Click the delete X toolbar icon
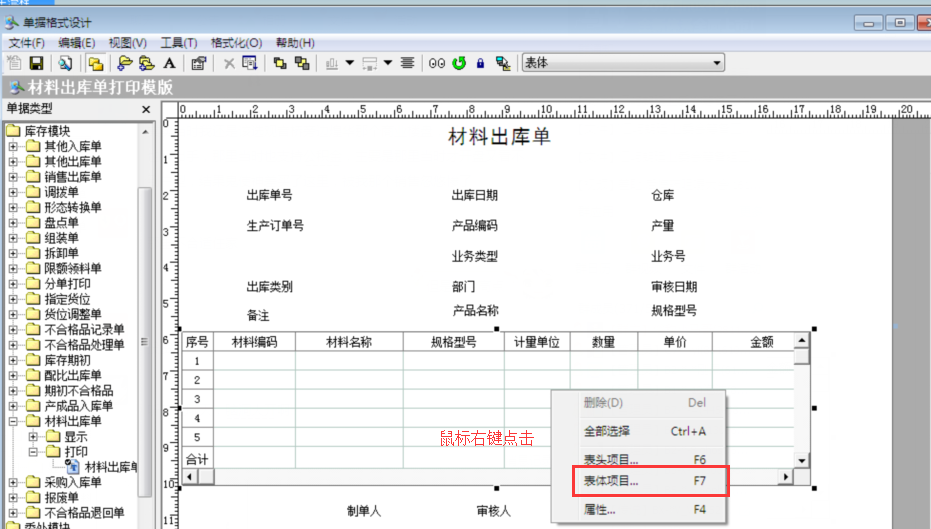Screen dimensions: 931x529 point(229,63)
